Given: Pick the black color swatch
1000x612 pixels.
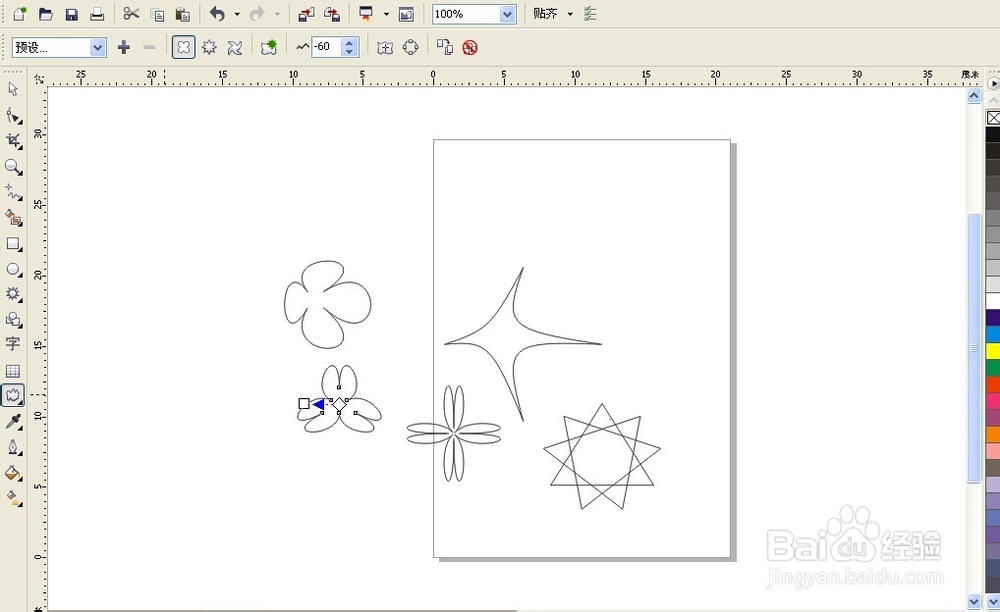Looking at the screenshot, I should tap(993, 134).
